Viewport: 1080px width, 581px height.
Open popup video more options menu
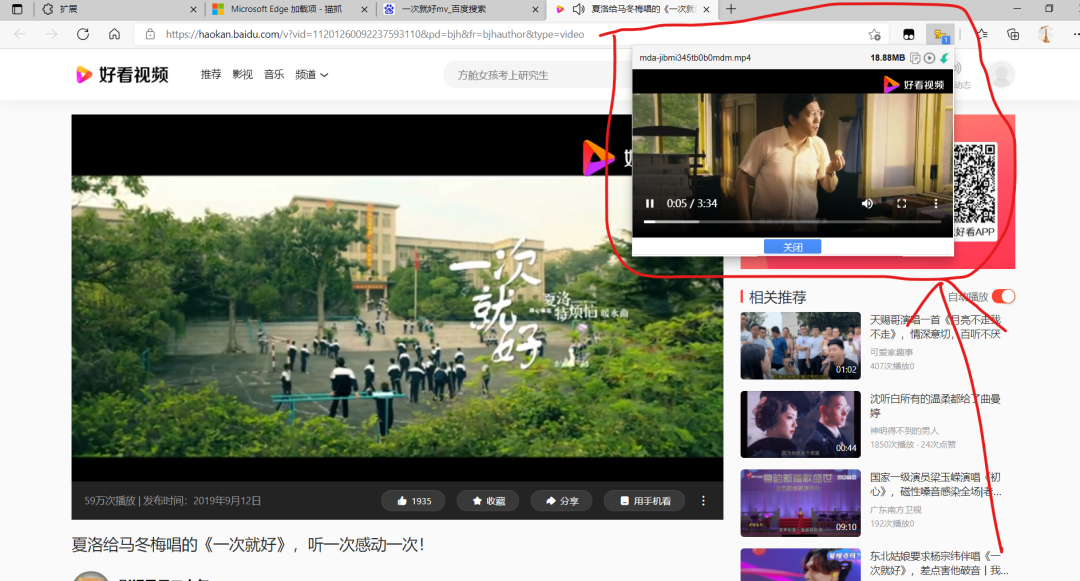coord(935,204)
